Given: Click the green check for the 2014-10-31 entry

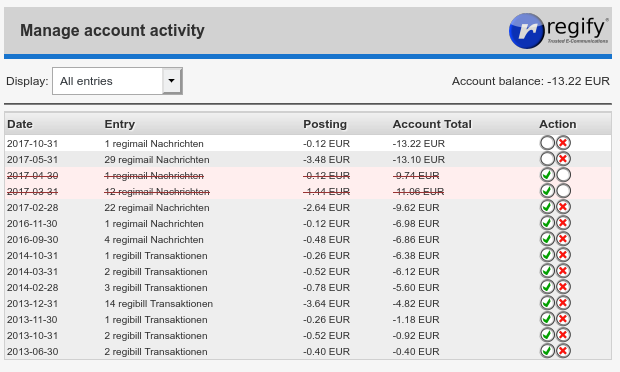Looking at the screenshot, I should click(547, 255).
